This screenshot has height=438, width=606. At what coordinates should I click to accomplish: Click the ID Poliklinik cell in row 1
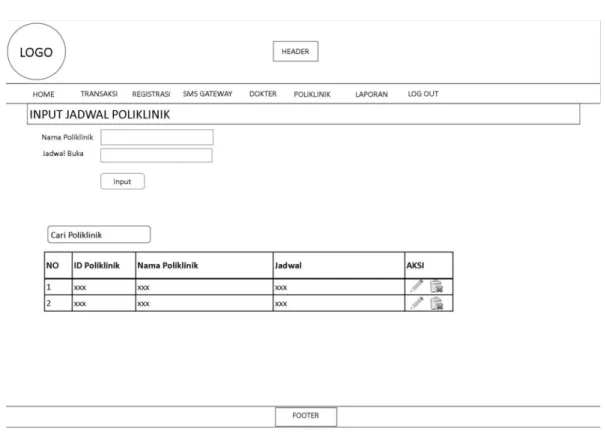(104, 287)
